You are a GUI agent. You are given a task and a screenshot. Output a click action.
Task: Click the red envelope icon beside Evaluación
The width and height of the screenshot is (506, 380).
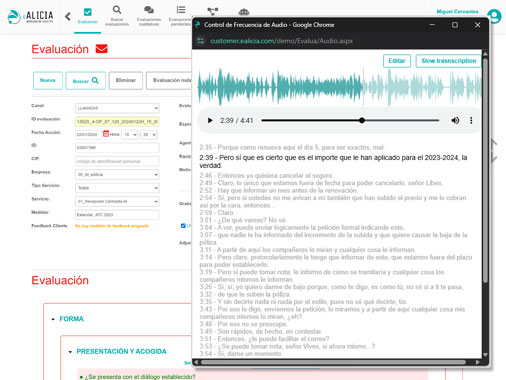click(101, 49)
